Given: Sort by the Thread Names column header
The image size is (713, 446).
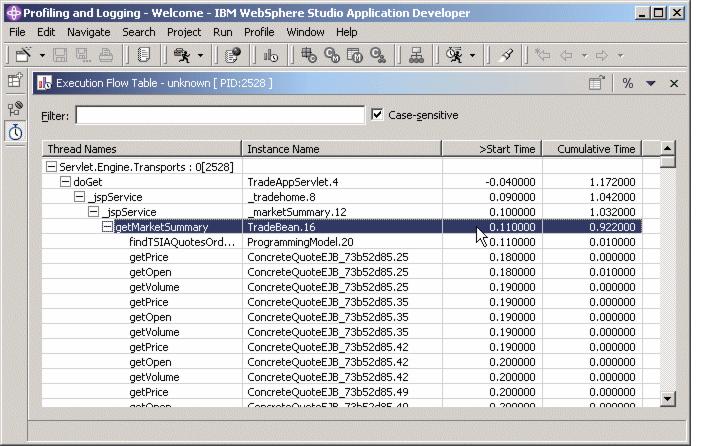Looking at the screenshot, I should point(142,149).
